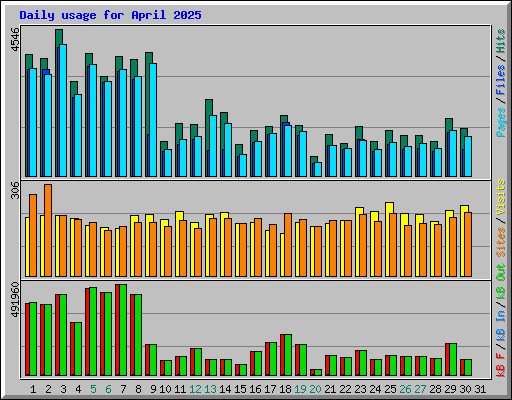Screen dimensions: 512x400
Task: Click the day 20 weekend label
Action: (x=315, y=389)
